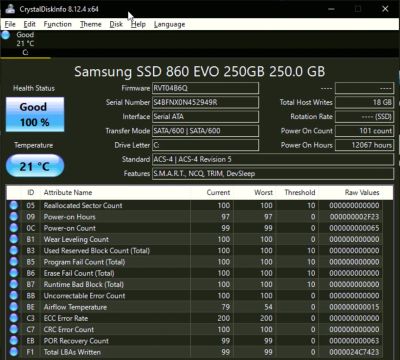Select the Reallocated Sector Count attribute name
The height and width of the screenshot is (360, 400).
tap(83, 206)
